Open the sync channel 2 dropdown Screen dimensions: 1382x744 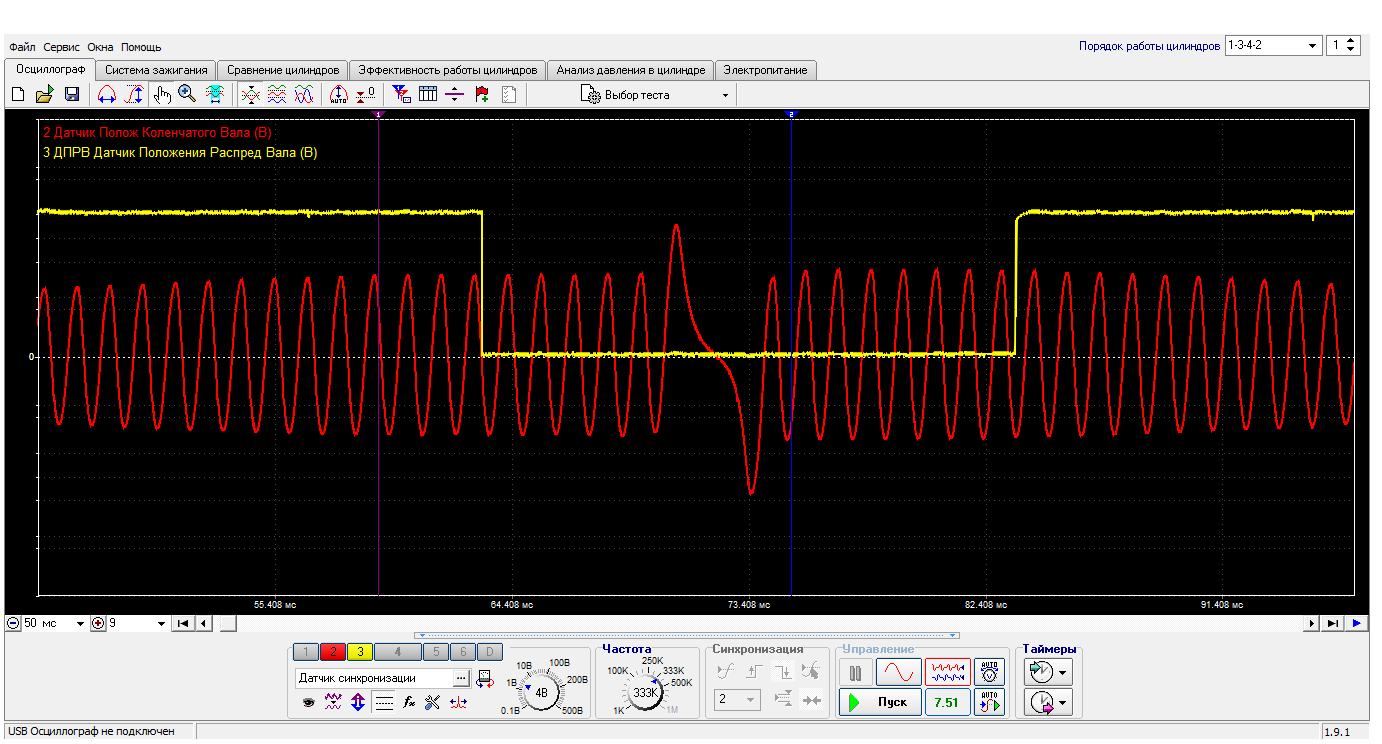(737, 700)
